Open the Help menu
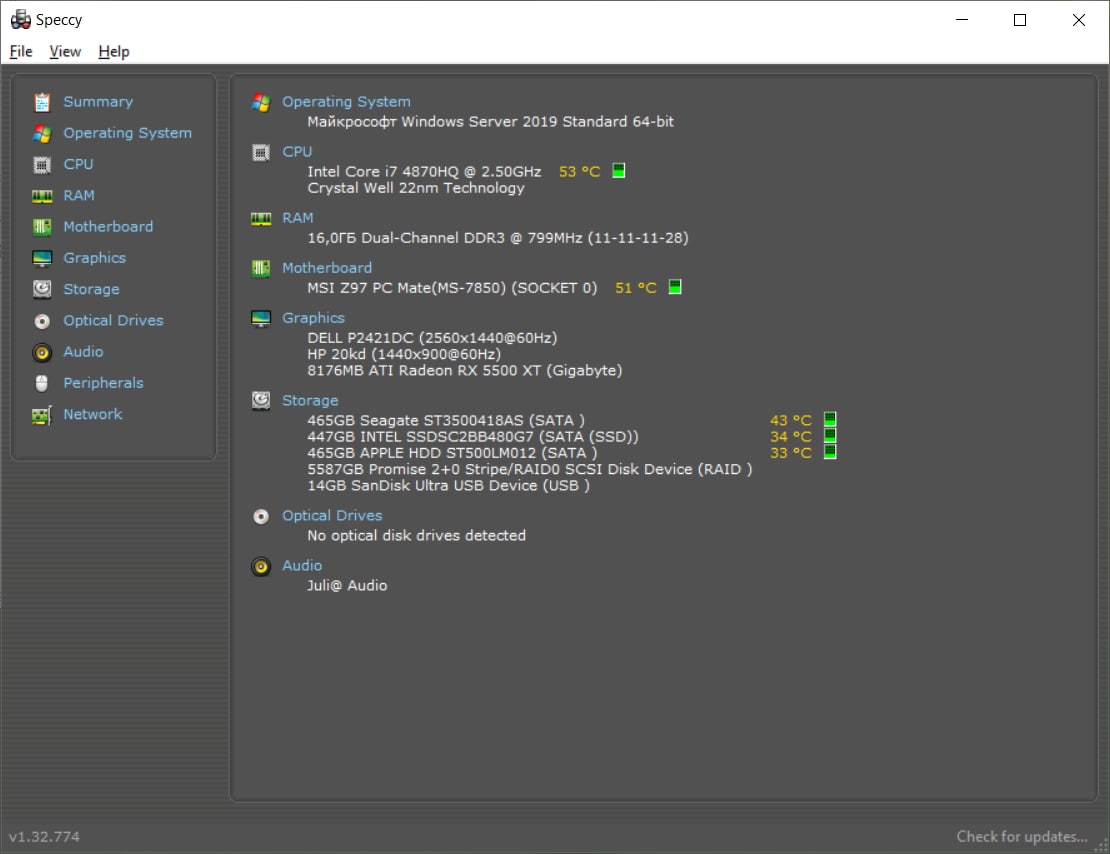The image size is (1110, 854). (113, 52)
